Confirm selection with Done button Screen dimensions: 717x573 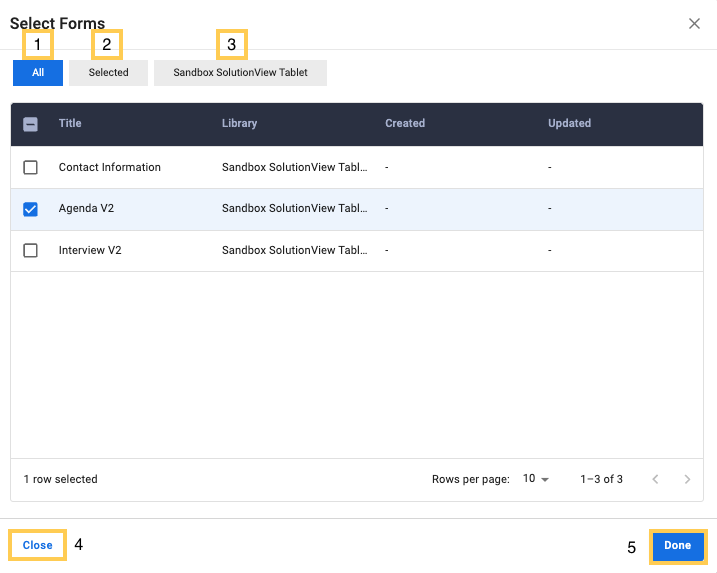point(678,545)
